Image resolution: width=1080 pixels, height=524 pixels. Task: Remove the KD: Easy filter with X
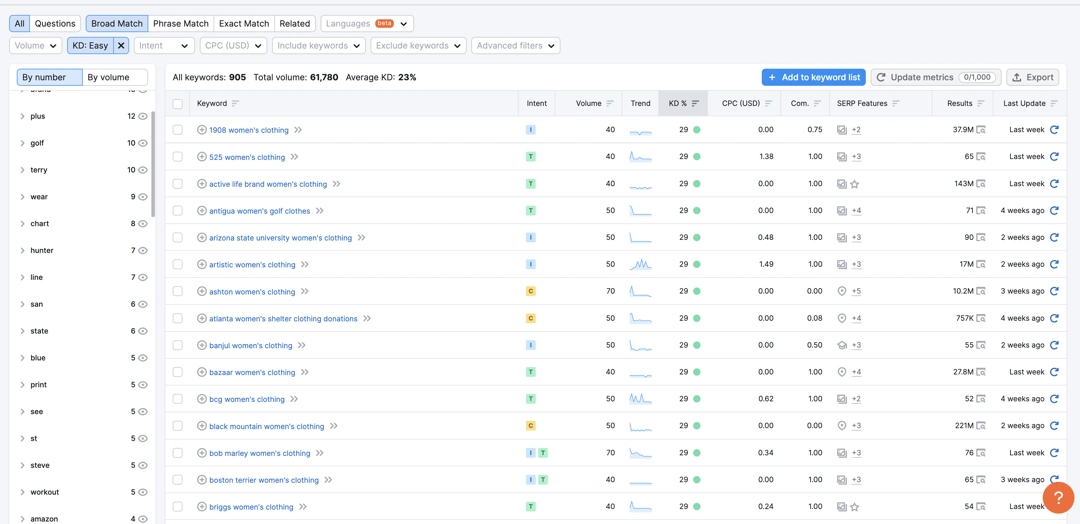121,45
